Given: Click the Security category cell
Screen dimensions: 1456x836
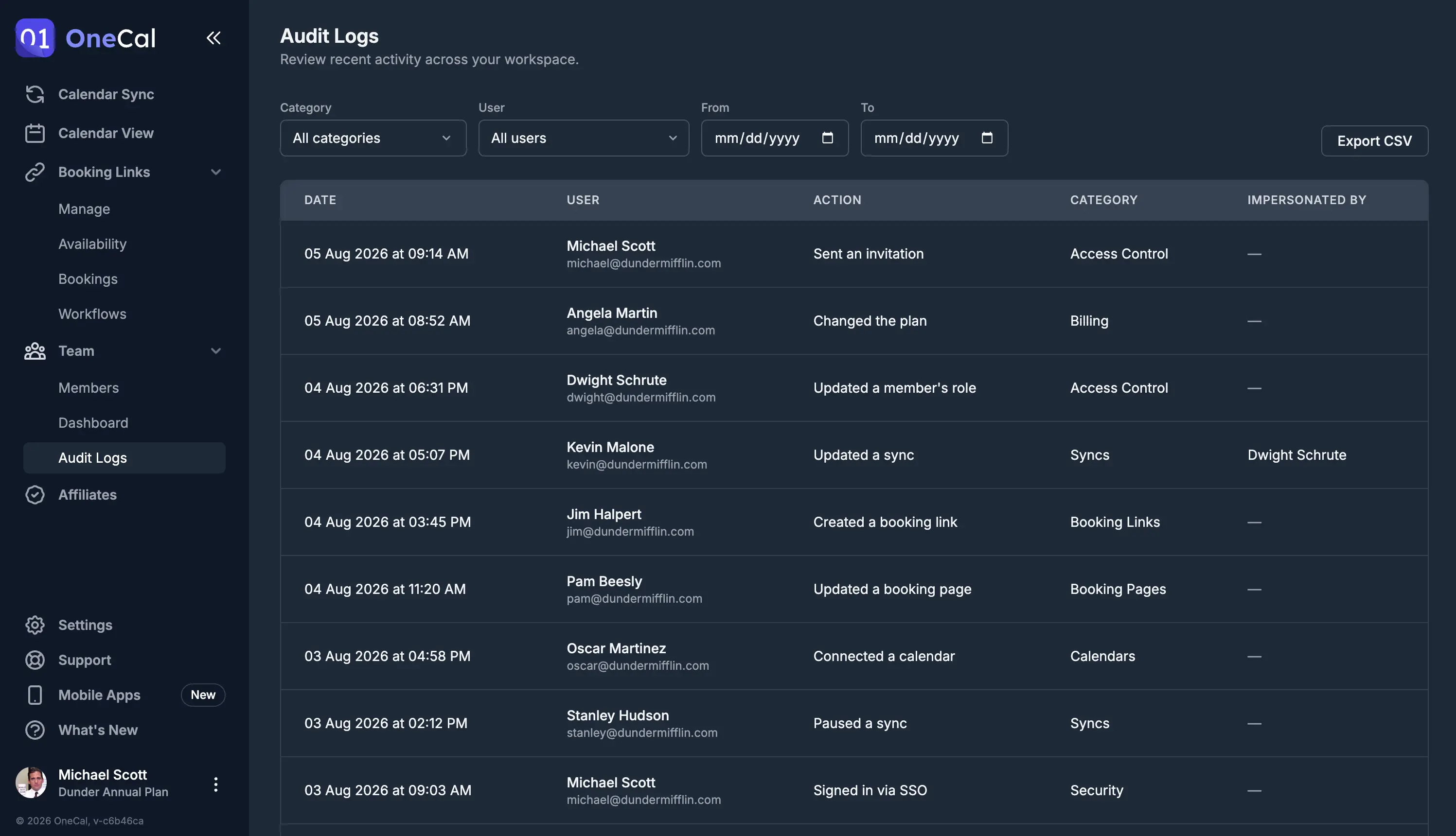Looking at the screenshot, I should click(x=1097, y=791).
